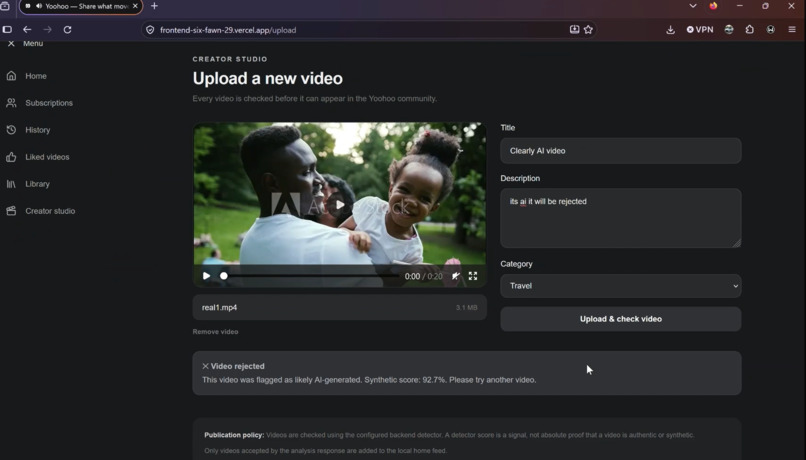Viewport: 806px width, 460px height.
Task: Click the Upload a new video heading
Action: (267, 79)
